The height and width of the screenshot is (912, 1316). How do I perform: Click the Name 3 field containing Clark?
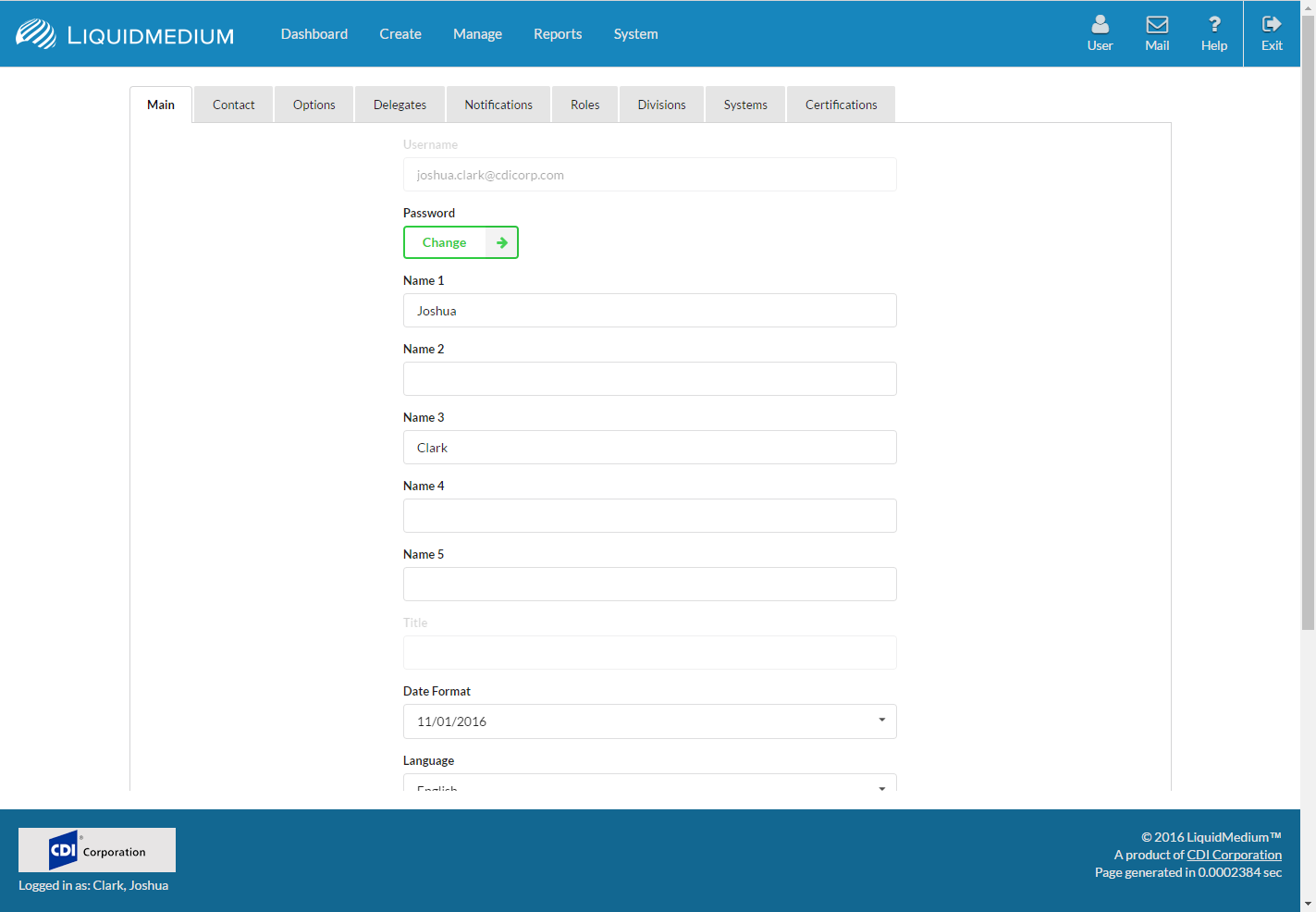[x=649, y=448]
